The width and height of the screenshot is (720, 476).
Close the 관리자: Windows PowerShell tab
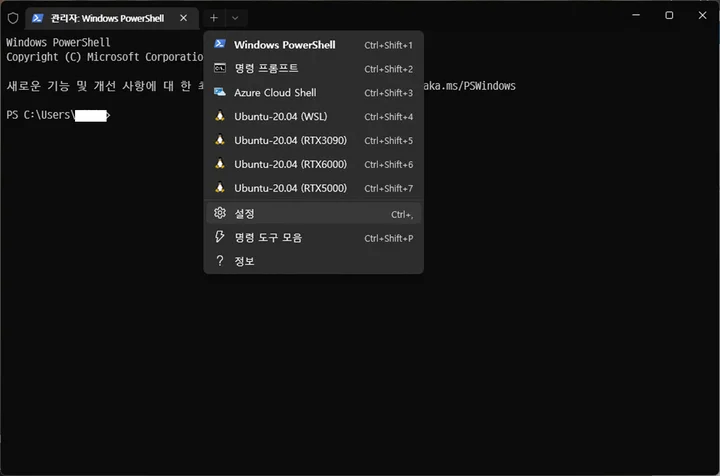[x=182, y=17]
